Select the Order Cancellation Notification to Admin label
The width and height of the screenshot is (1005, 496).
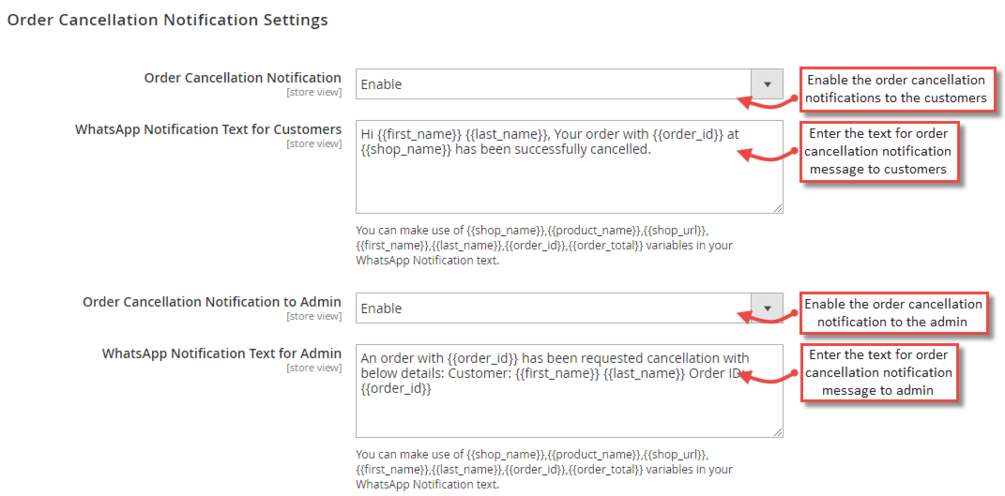click(x=212, y=301)
